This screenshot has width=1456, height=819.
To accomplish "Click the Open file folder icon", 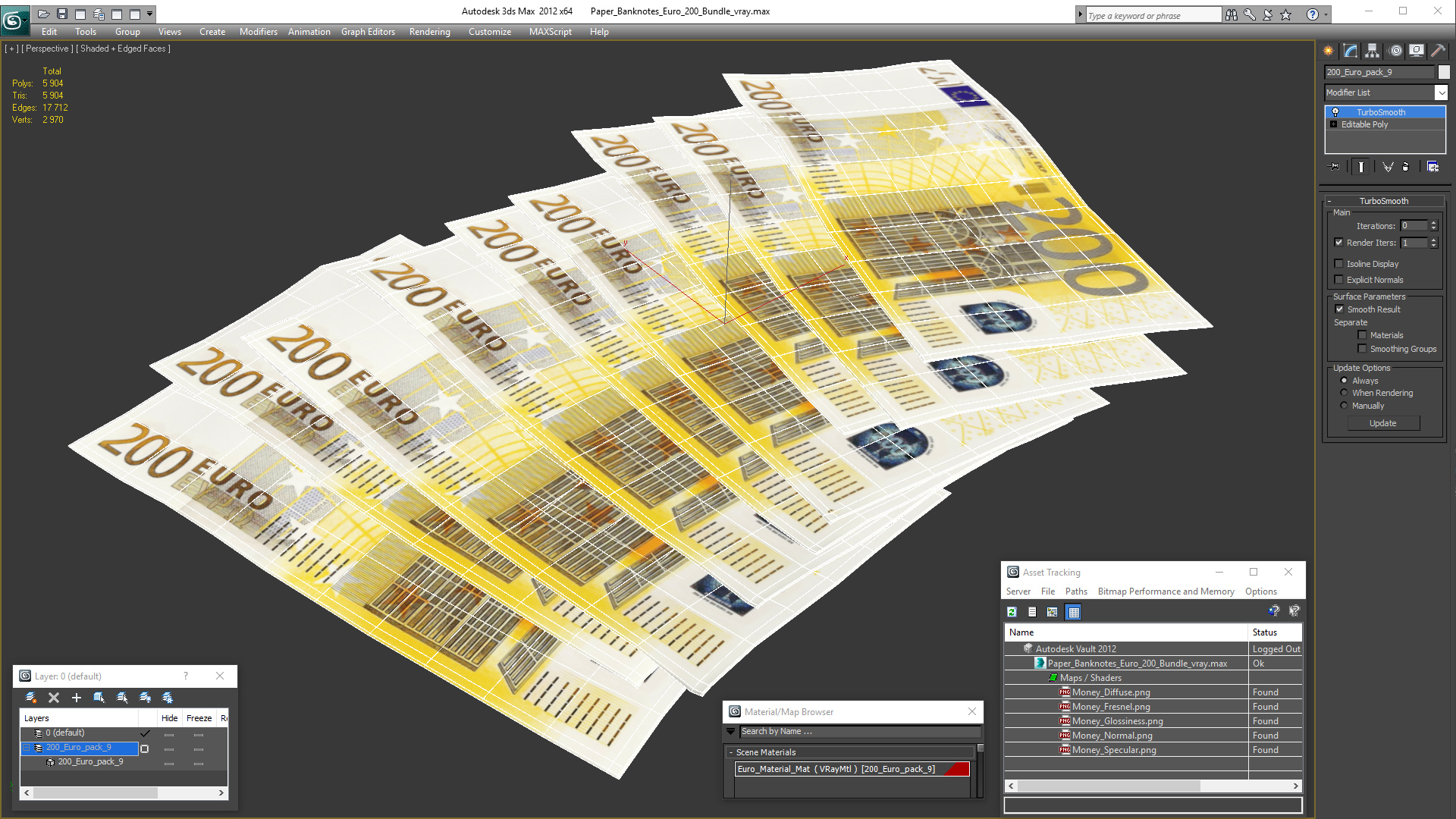I will [x=44, y=14].
